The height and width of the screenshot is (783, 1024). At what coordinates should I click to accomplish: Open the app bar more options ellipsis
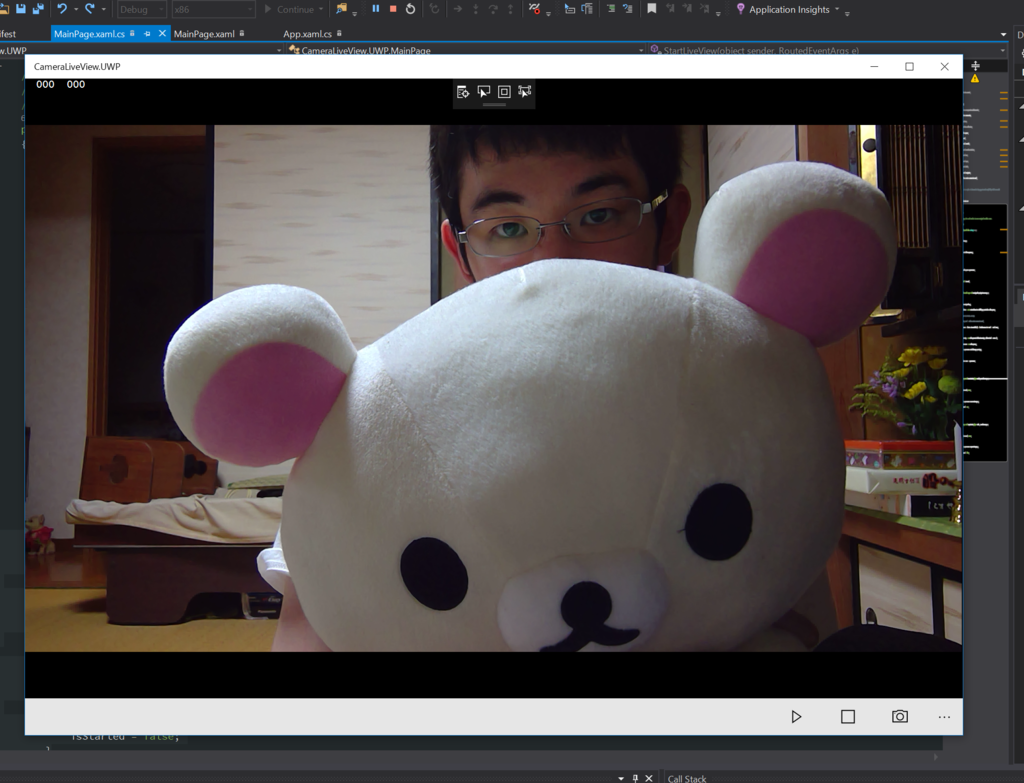click(x=944, y=716)
